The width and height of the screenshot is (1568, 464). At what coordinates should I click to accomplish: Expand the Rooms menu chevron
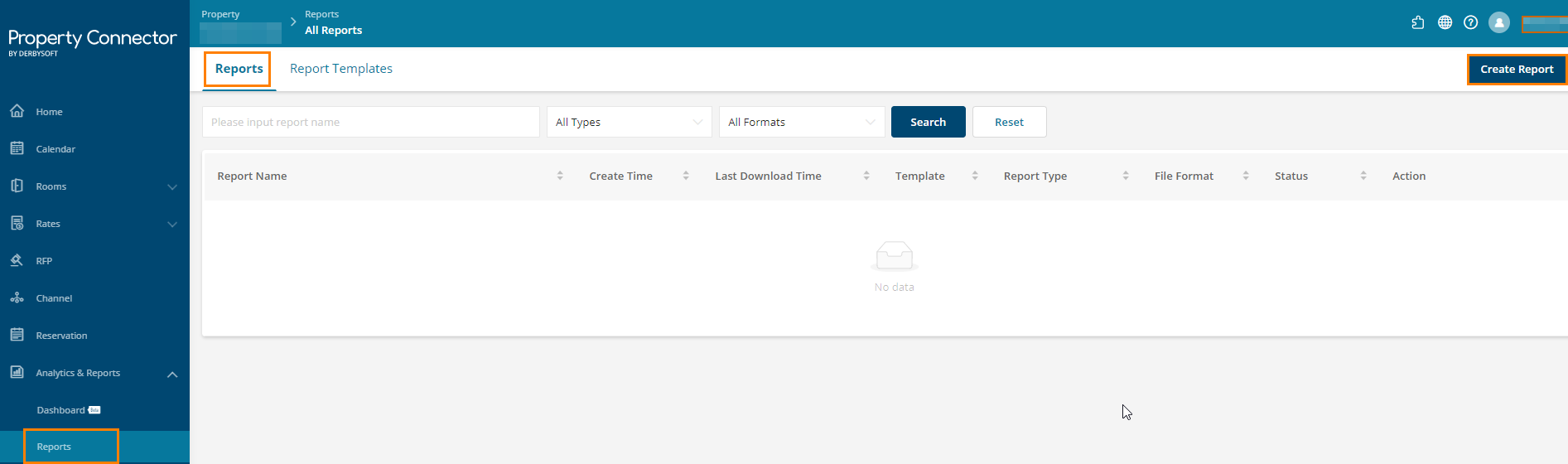coord(172,186)
